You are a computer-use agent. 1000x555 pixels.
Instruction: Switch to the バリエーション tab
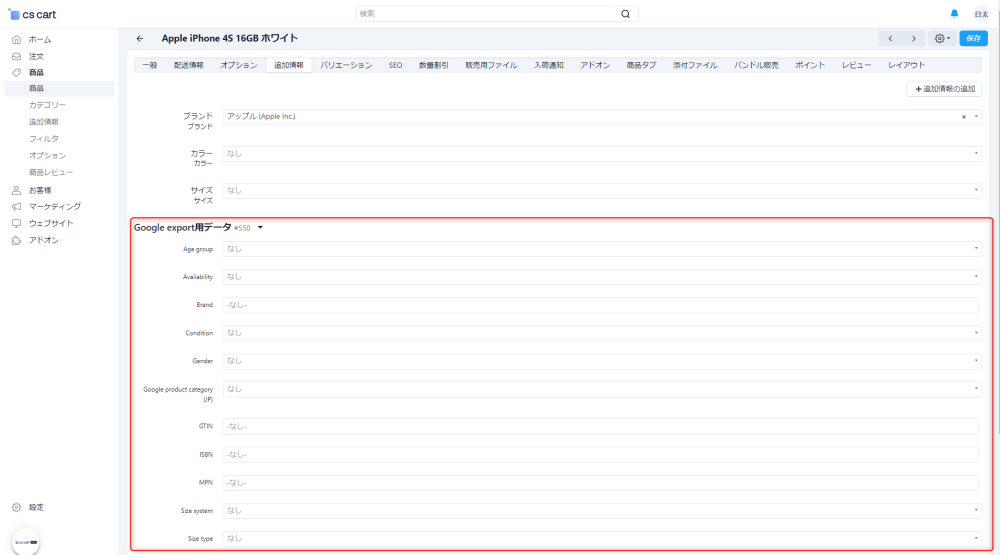coord(346,65)
